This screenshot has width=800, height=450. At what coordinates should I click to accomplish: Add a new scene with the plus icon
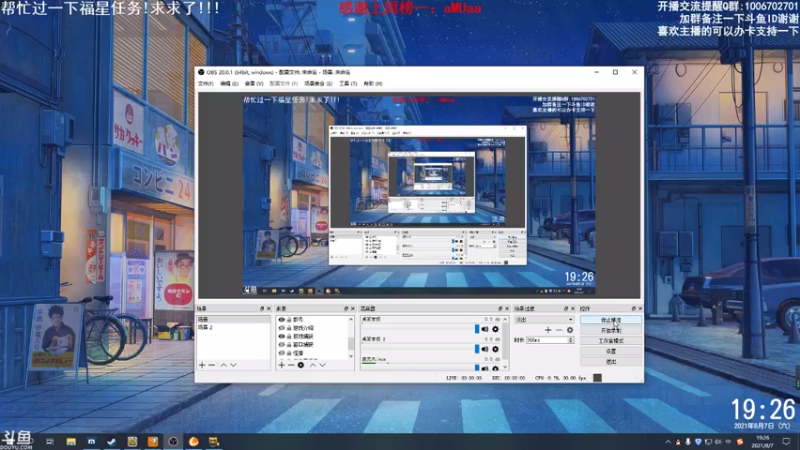[x=202, y=365]
